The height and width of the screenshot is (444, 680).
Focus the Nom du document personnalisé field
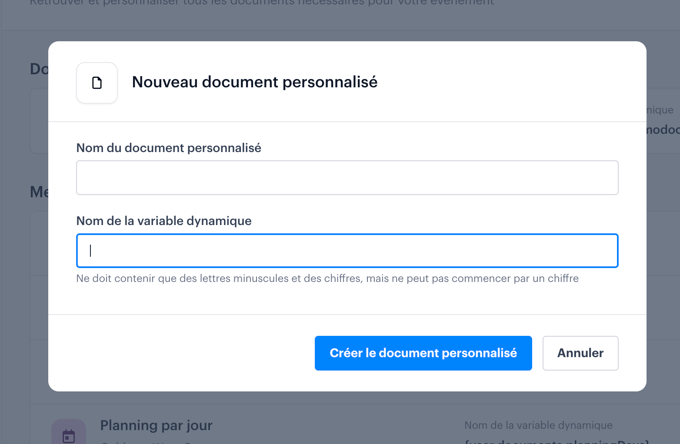(347, 178)
